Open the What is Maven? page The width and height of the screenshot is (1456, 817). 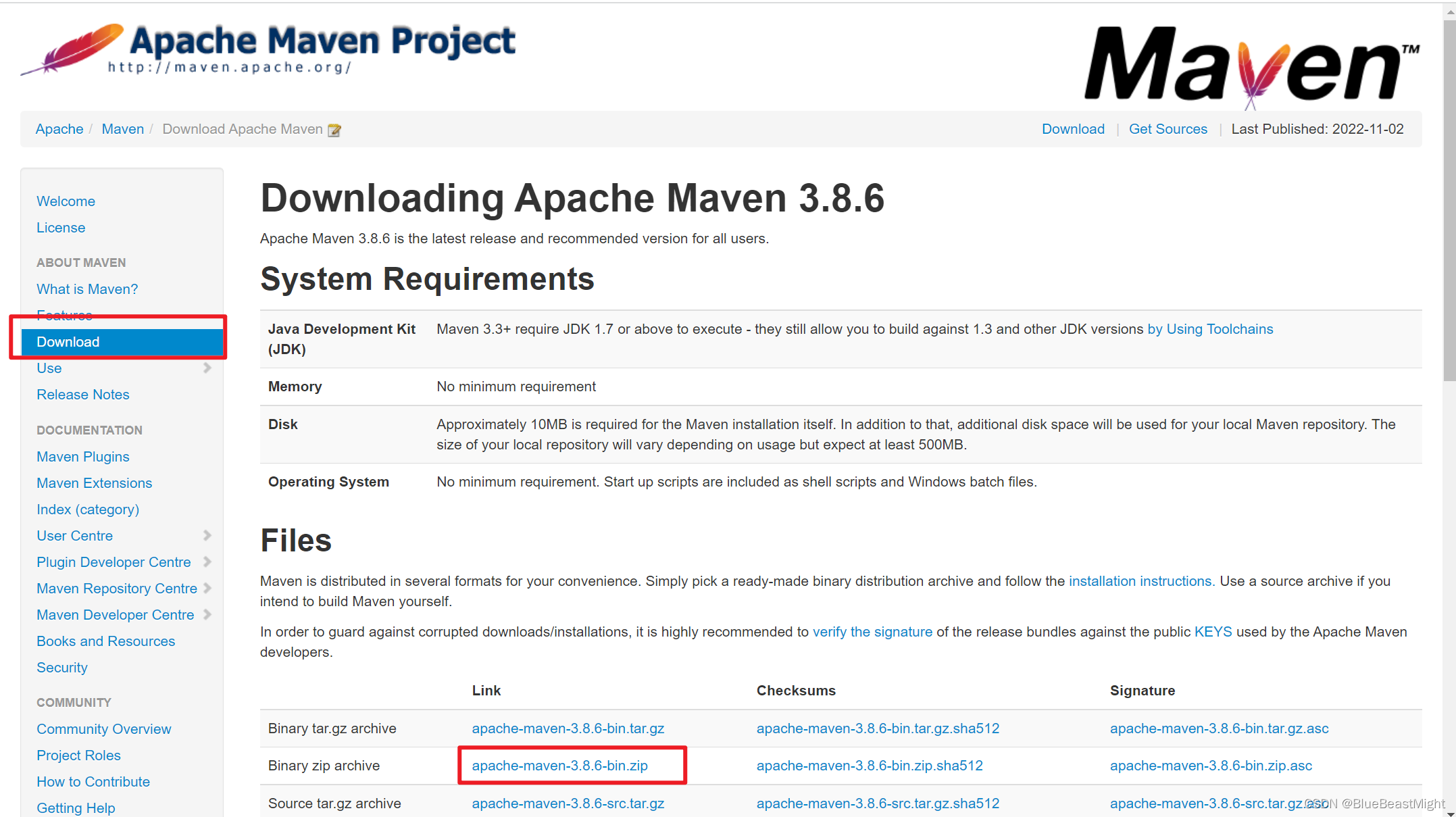(x=87, y=289)
